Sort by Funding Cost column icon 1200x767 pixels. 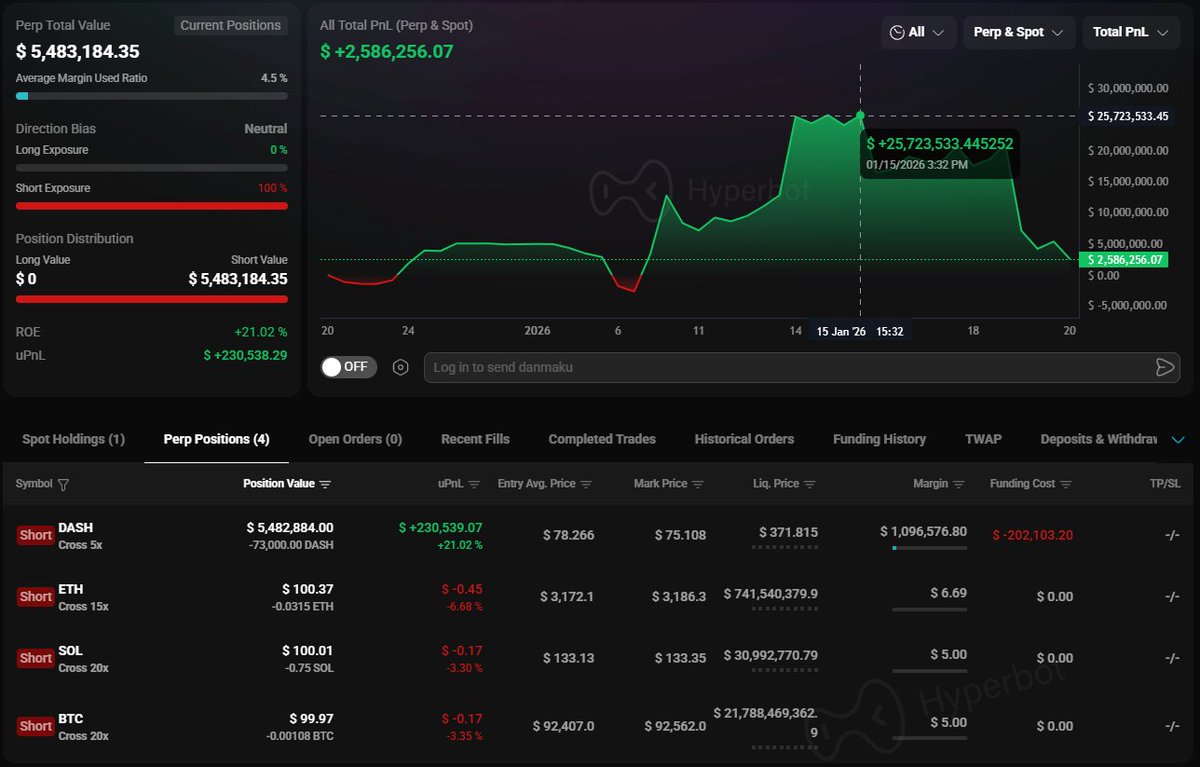pyautogui.click(x=1065, y=484)
